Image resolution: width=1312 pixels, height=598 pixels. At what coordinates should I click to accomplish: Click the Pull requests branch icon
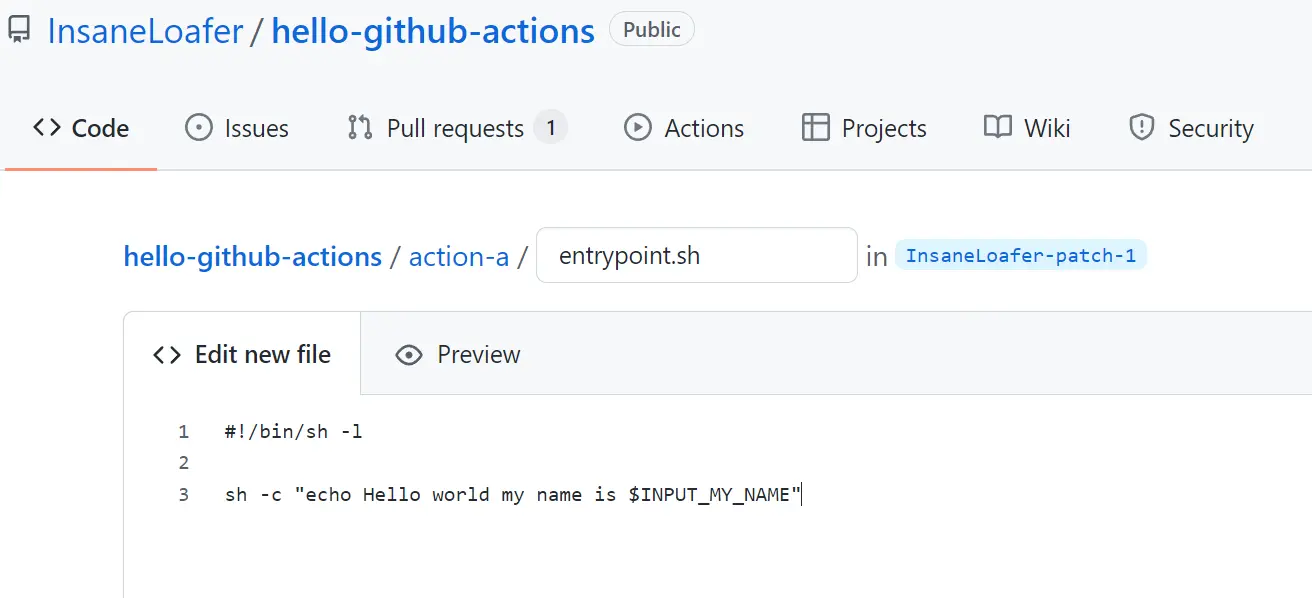point(360,128)
